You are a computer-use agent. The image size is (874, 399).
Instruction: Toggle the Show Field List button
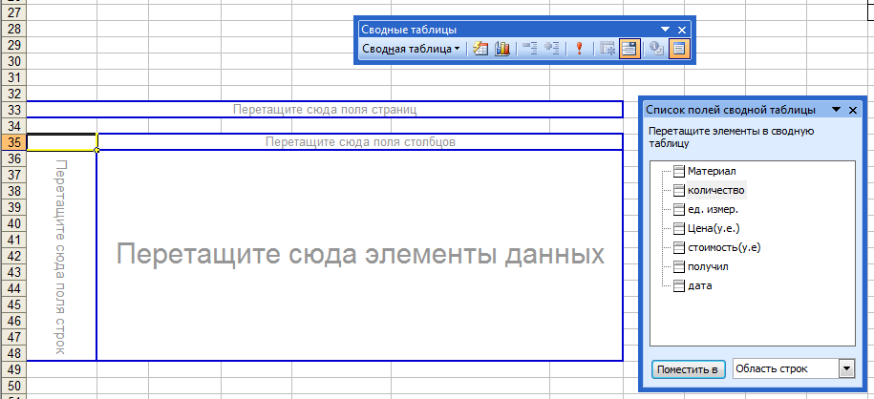[x=679, y=49]
